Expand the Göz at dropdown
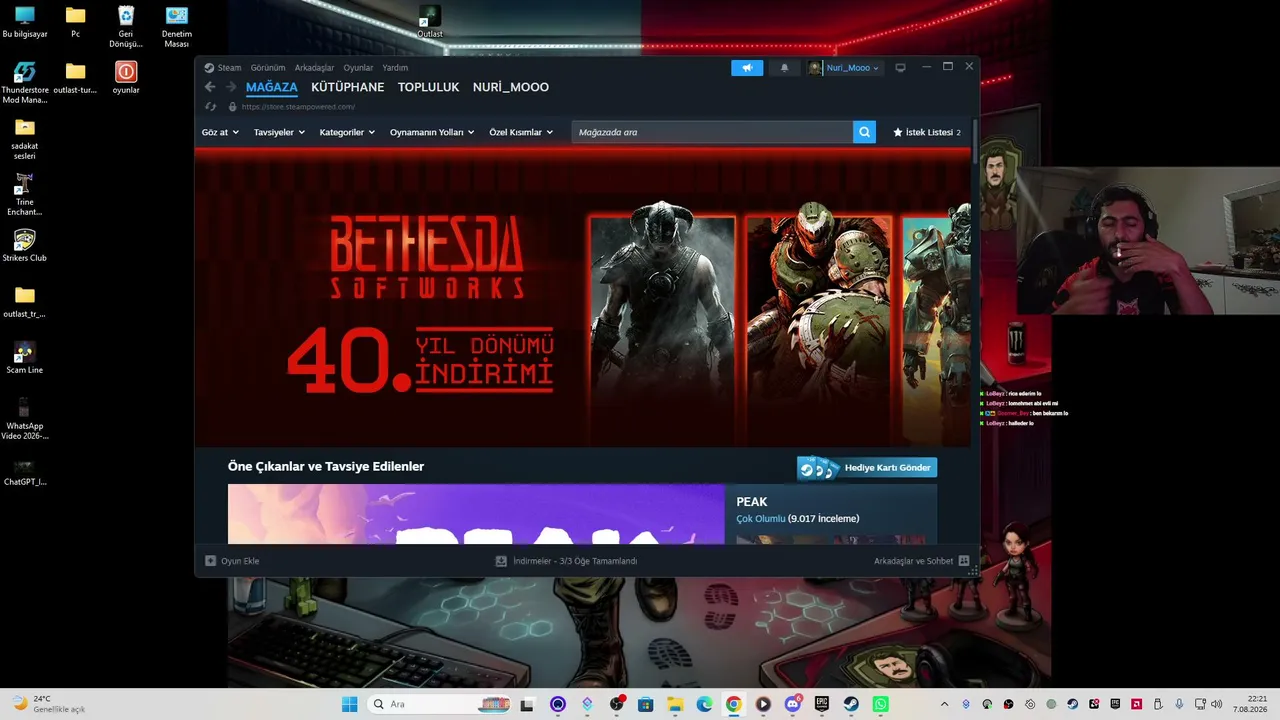The height and width of the screenshot is (720, 1280). 220,132
